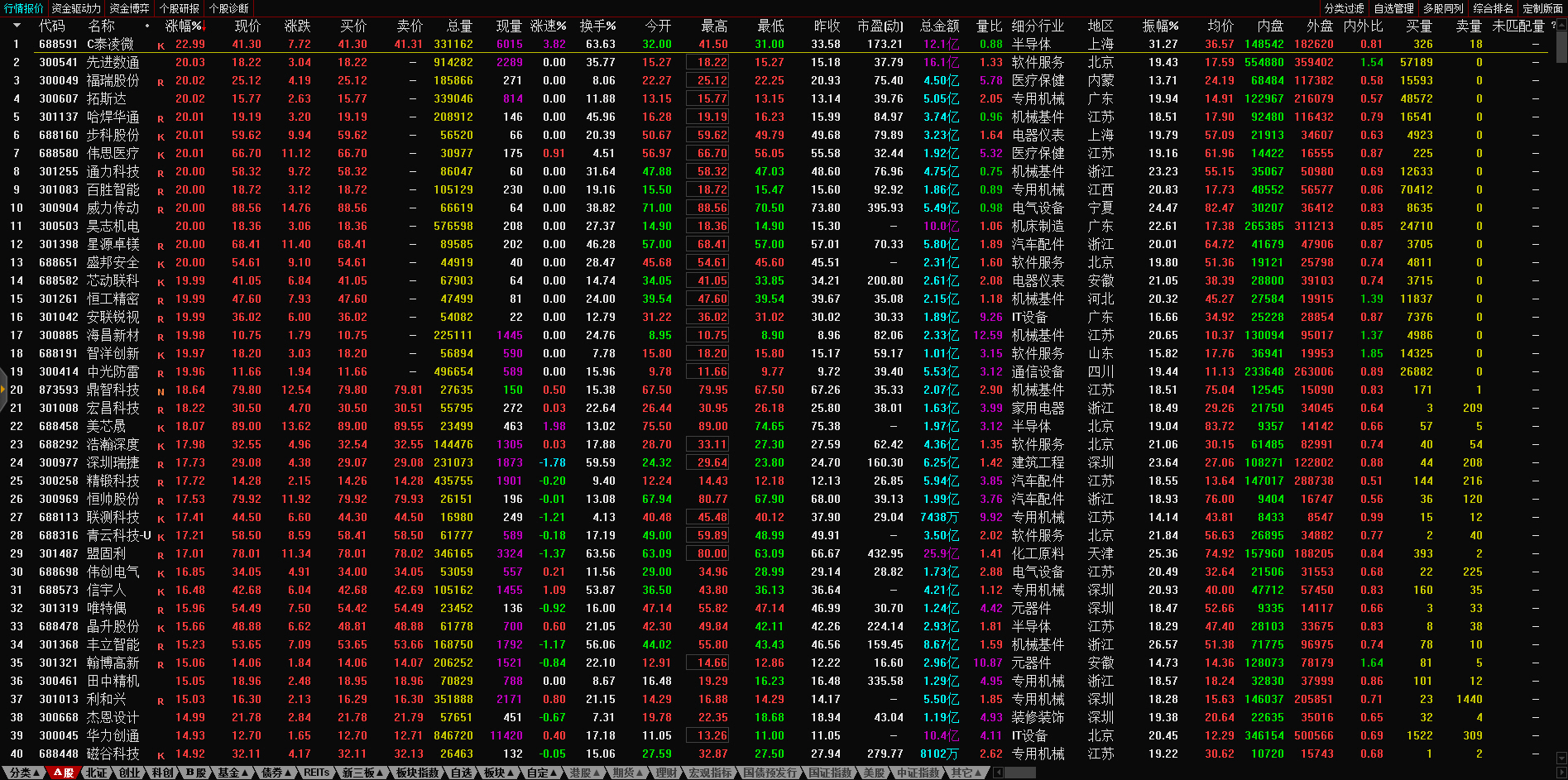Click the N marker icon beside 鼎智科技
Screen dimensions: 1568x780
pyautogui.click(x=161, y=391)
